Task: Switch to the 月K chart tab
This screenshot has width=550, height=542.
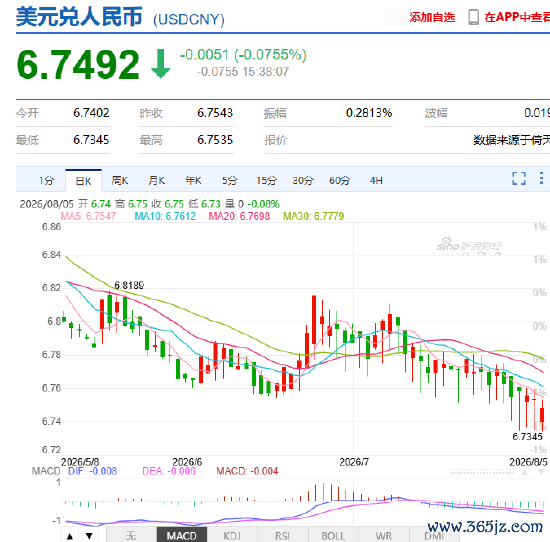Action: pyautogui.click(x=156, y=181)
